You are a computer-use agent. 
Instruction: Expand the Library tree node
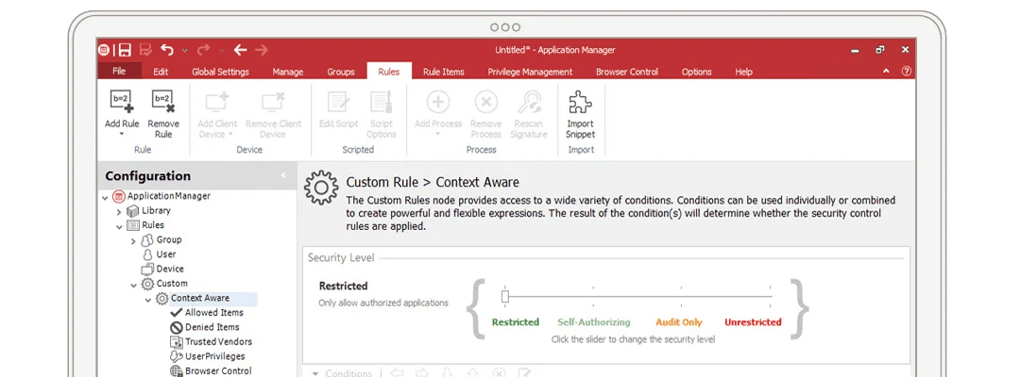tap(119, 211)
